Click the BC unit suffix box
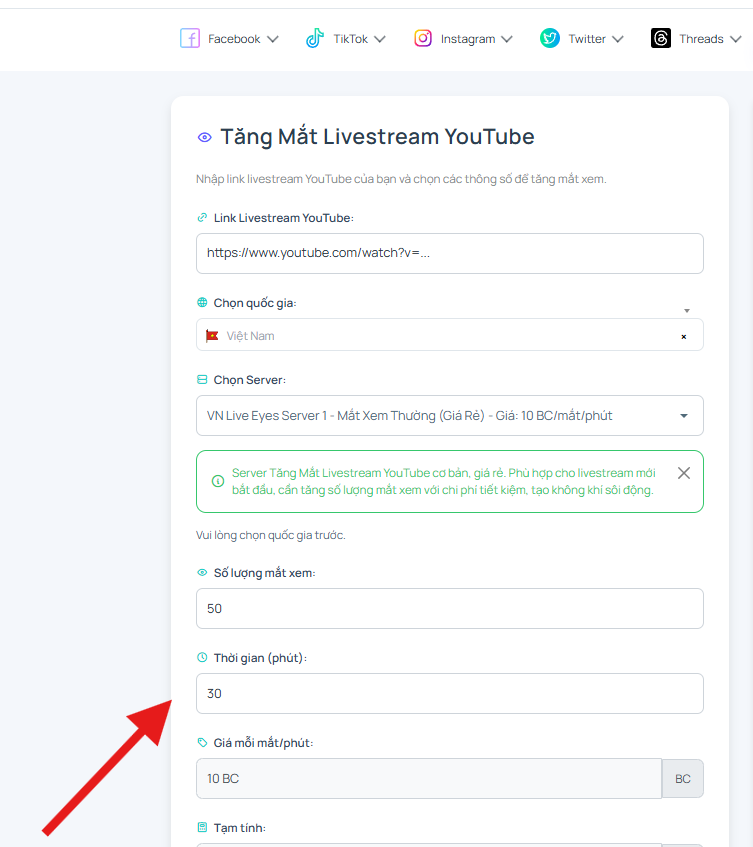The image size is (753, 847). coord(683,778)
